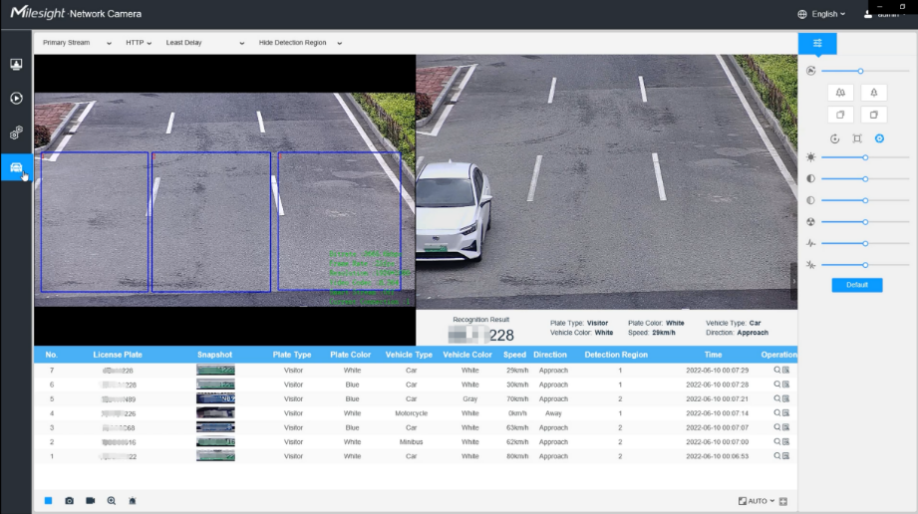Click the alarm siren icon in bottom toolbar
This screenshot has width=918, height=514.
[132, 501]
